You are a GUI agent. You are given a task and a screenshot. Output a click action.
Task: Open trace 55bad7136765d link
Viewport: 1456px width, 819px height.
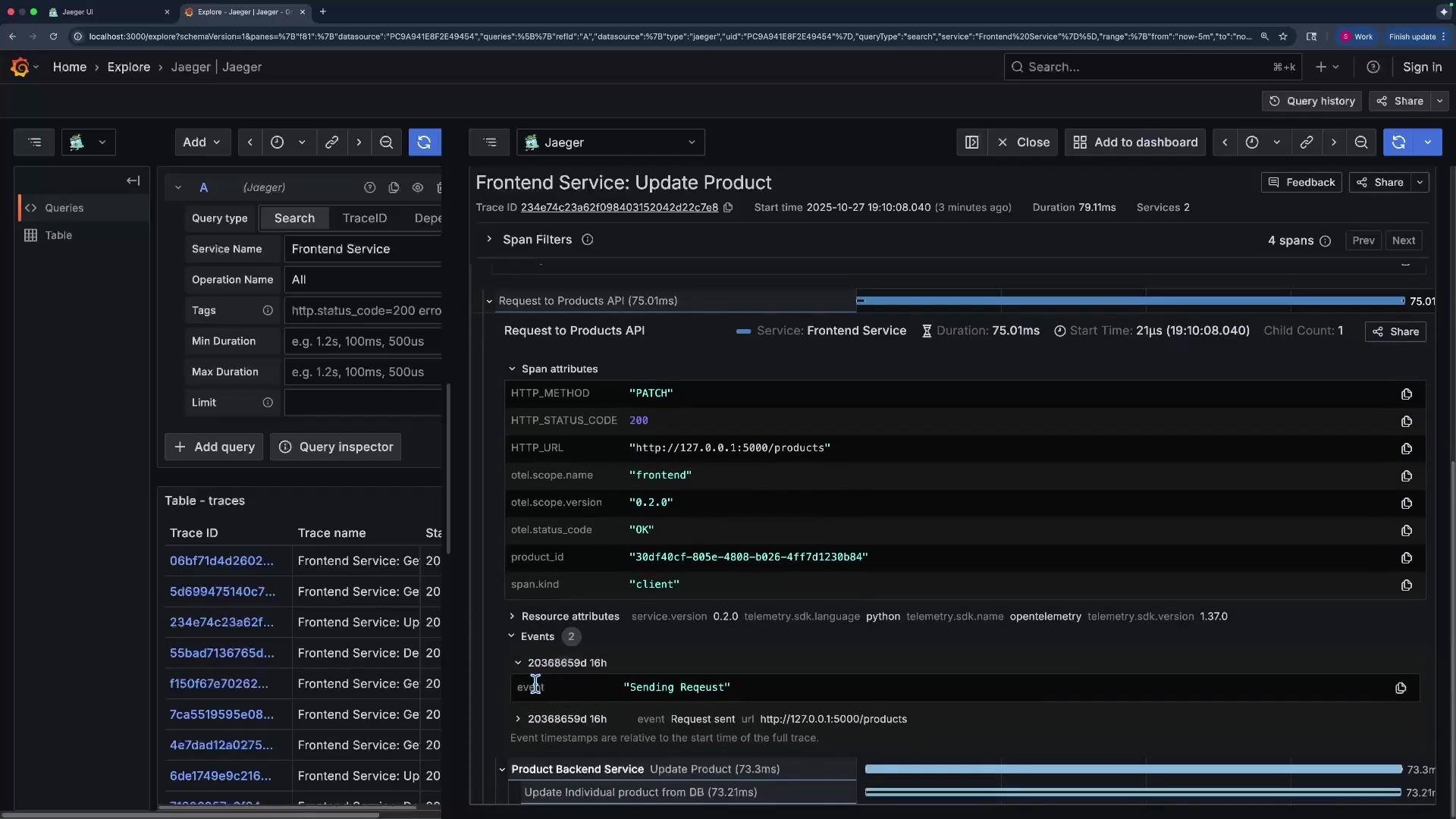(222, 654)
